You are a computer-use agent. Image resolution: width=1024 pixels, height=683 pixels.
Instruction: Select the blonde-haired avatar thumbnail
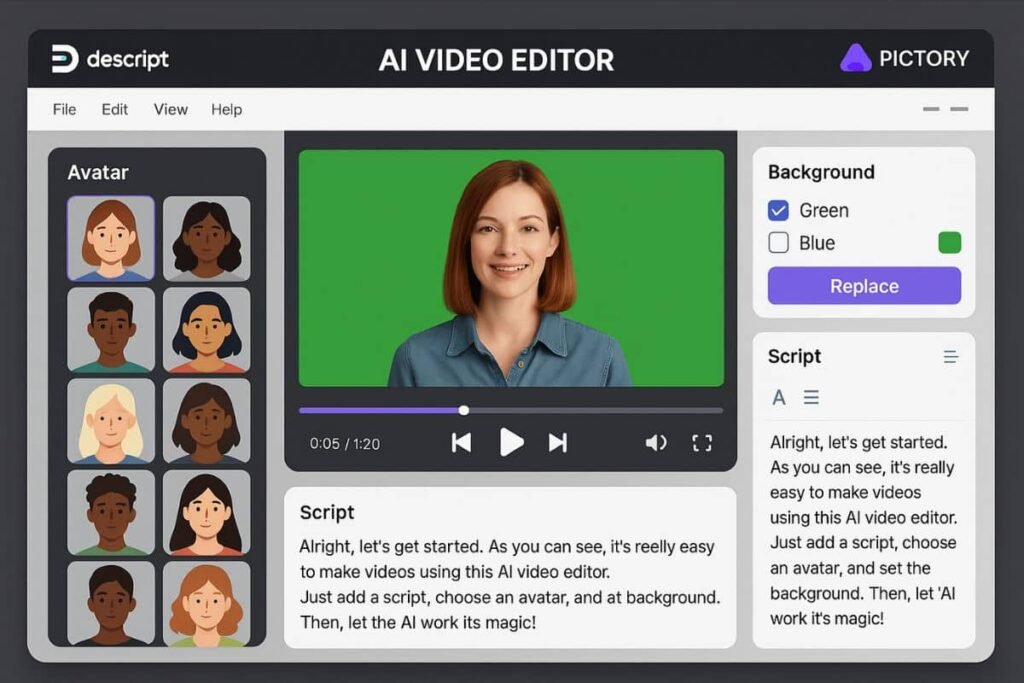pyautogui.click(x=111, y=421)
